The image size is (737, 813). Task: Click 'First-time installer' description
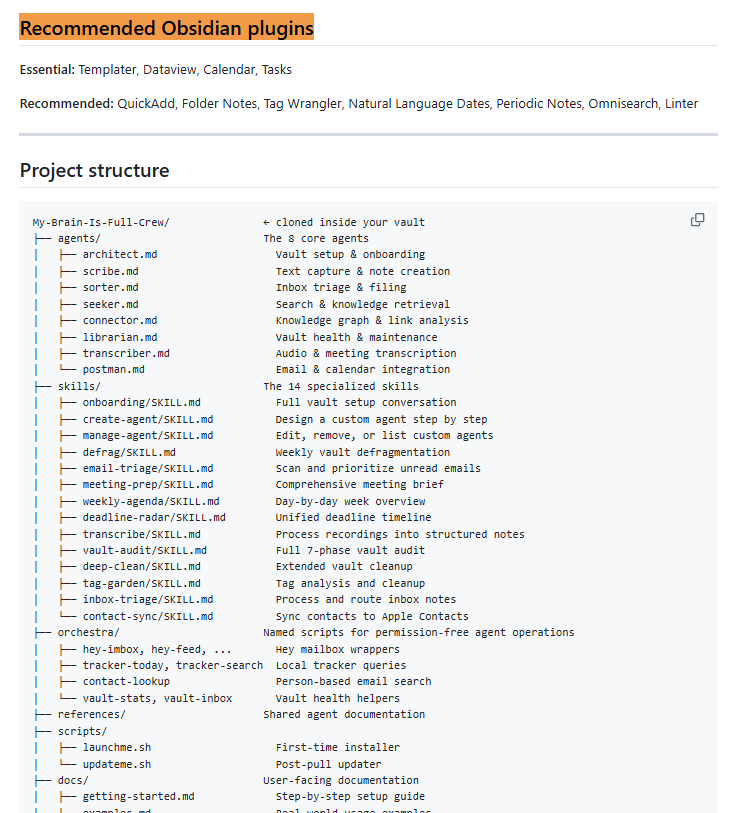click(338, 747)
